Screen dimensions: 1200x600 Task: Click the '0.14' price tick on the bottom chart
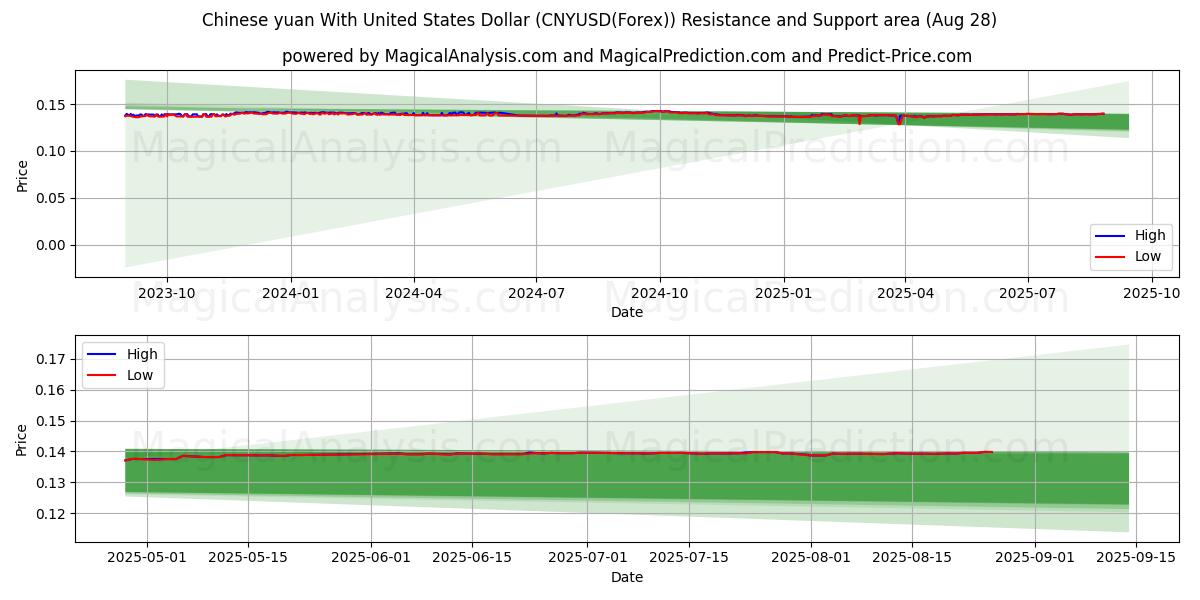[53, 452]
